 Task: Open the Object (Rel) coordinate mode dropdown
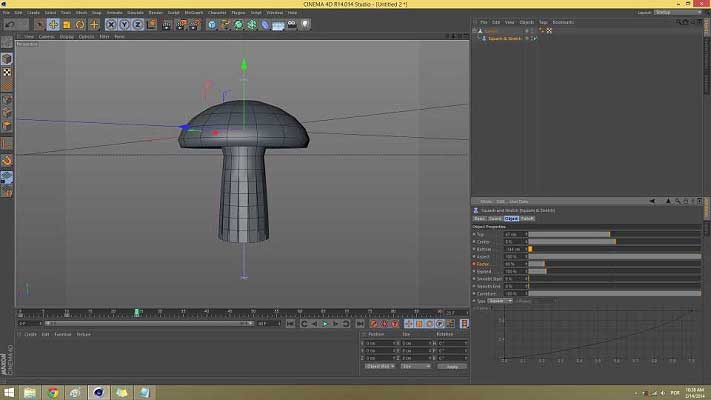coord(378,366)
